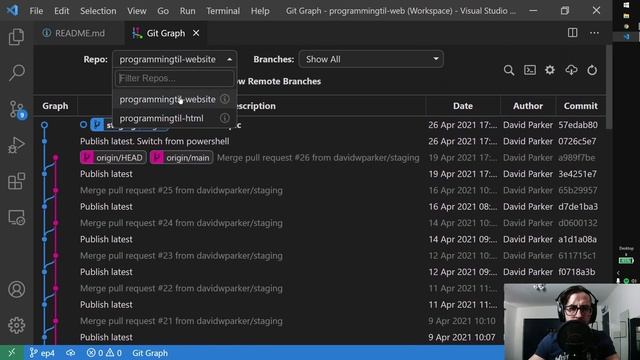Open the Edit menu
The width and height of the screenshot is (640, 360).
62,11
